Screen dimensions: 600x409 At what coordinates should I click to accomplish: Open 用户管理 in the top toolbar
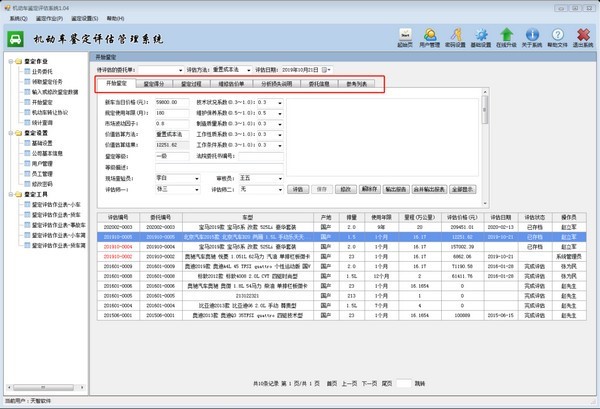430,35
